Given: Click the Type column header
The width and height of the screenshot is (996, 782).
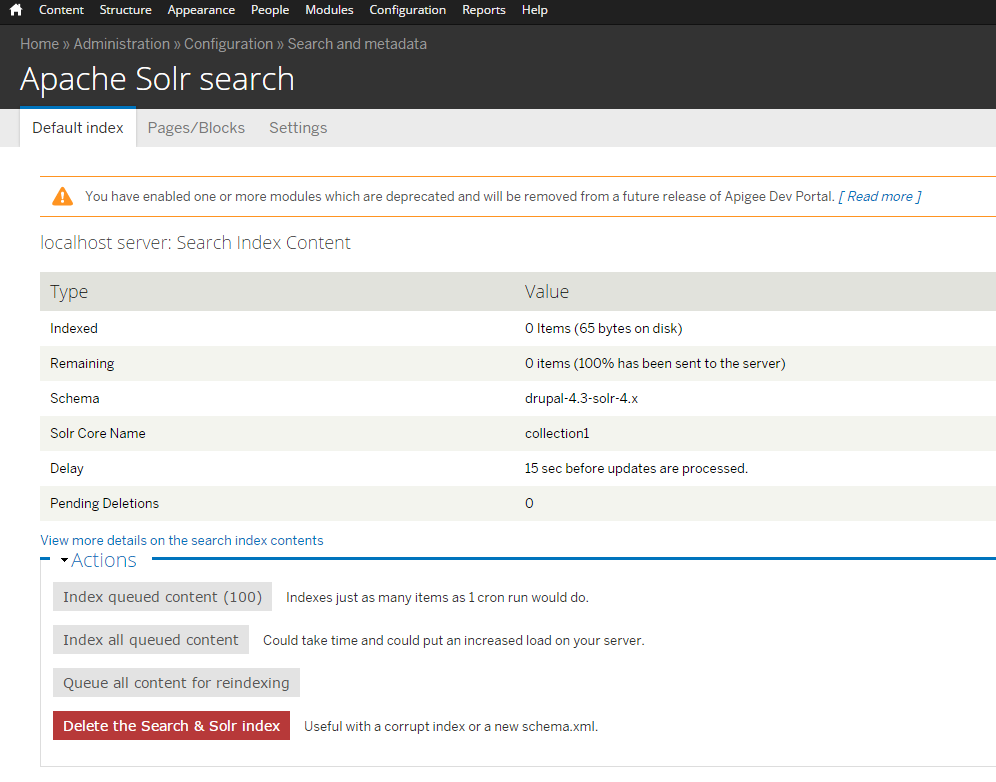Looking at the screenshot, I should (69, 292).
